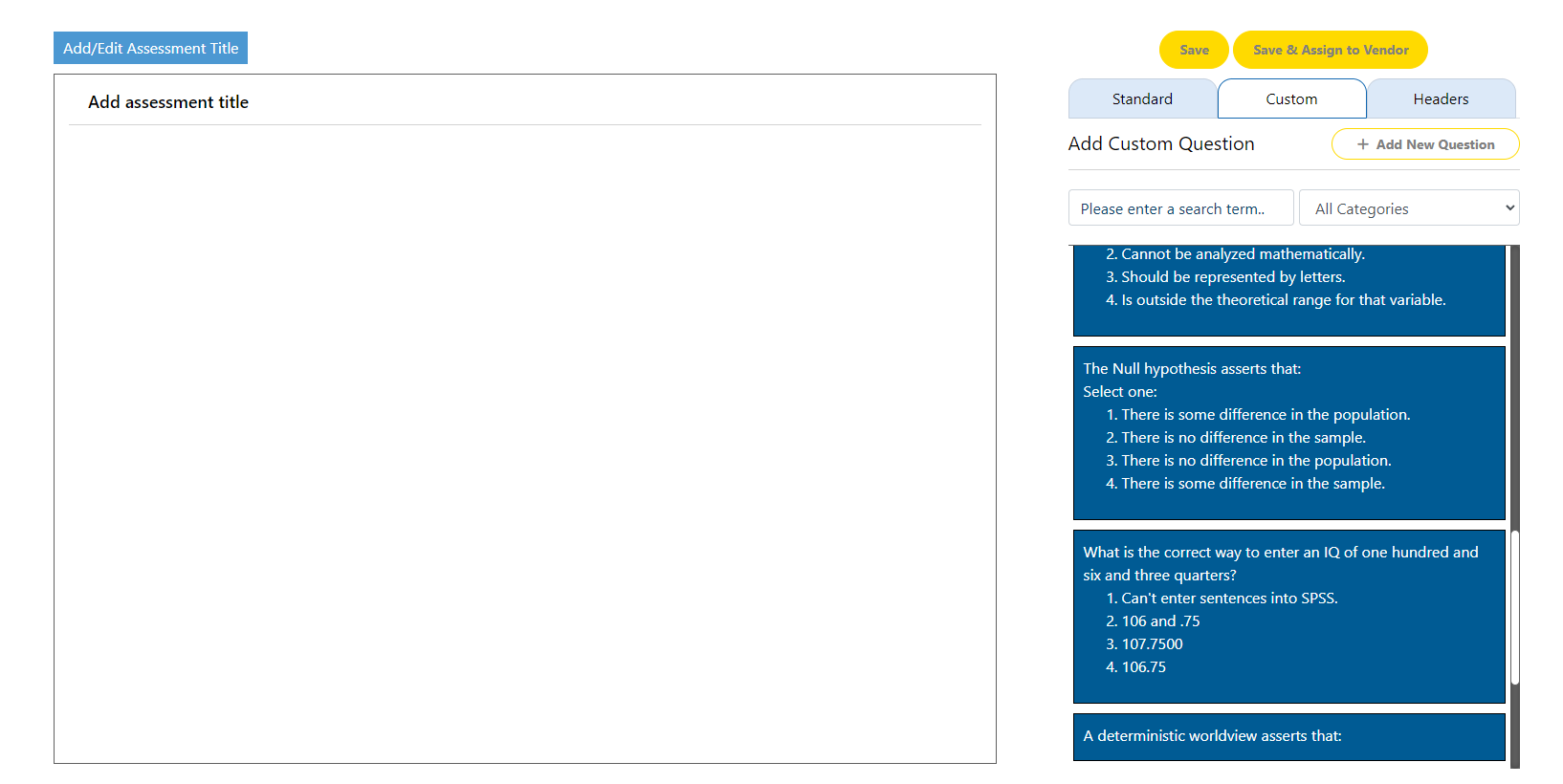Click "Is outside the theoretical range" option

pyautogui.click(x=1283, y=300)
